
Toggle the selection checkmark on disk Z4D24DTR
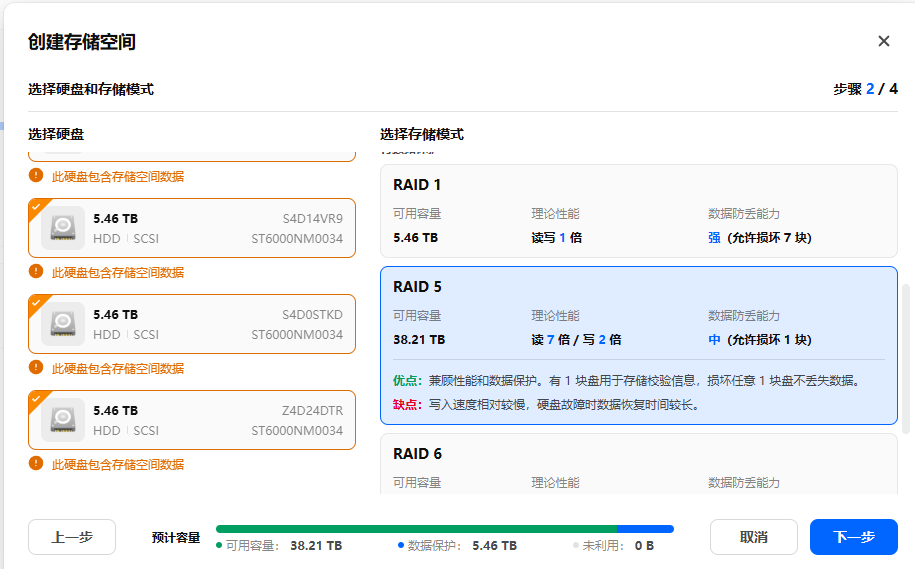point(36,398)
